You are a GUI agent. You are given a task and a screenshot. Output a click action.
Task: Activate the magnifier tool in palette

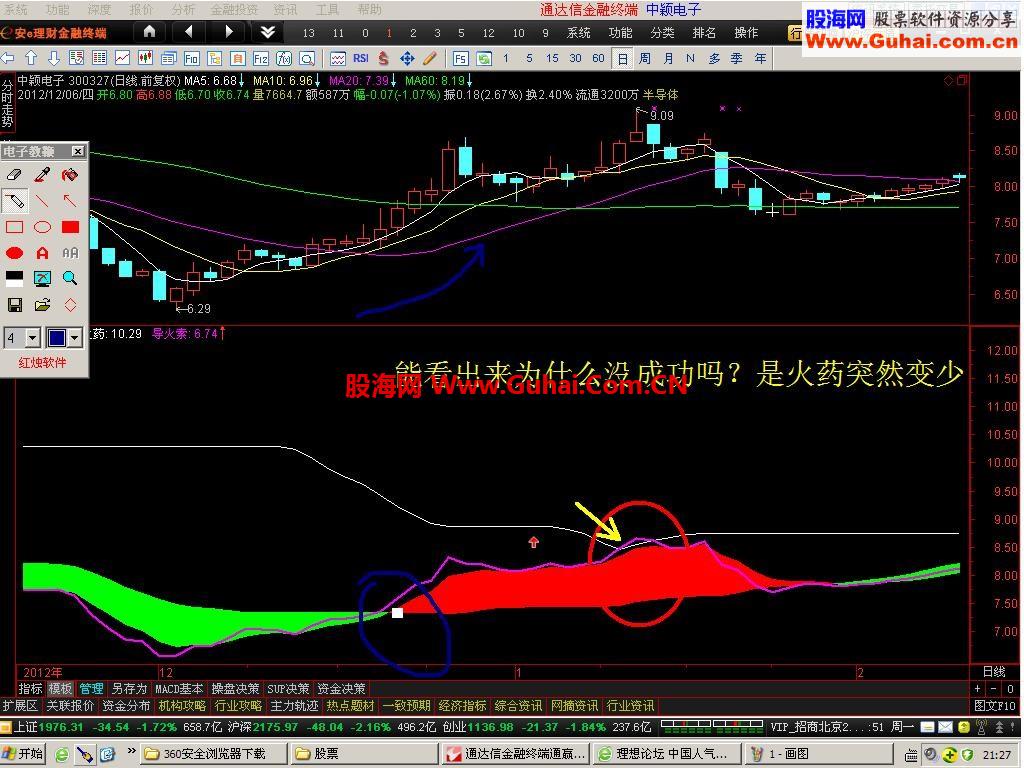[x=70, y=279]
